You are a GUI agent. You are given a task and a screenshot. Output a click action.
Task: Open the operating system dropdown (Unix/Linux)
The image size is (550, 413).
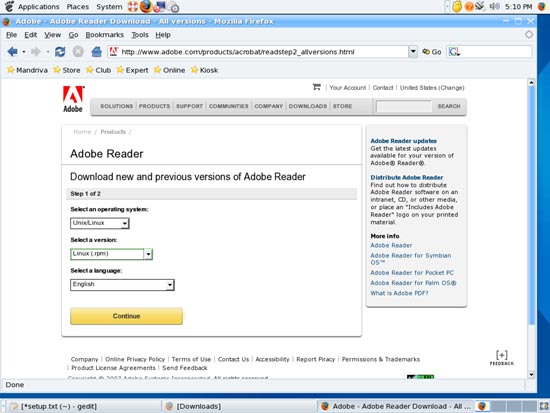point(100,223)
